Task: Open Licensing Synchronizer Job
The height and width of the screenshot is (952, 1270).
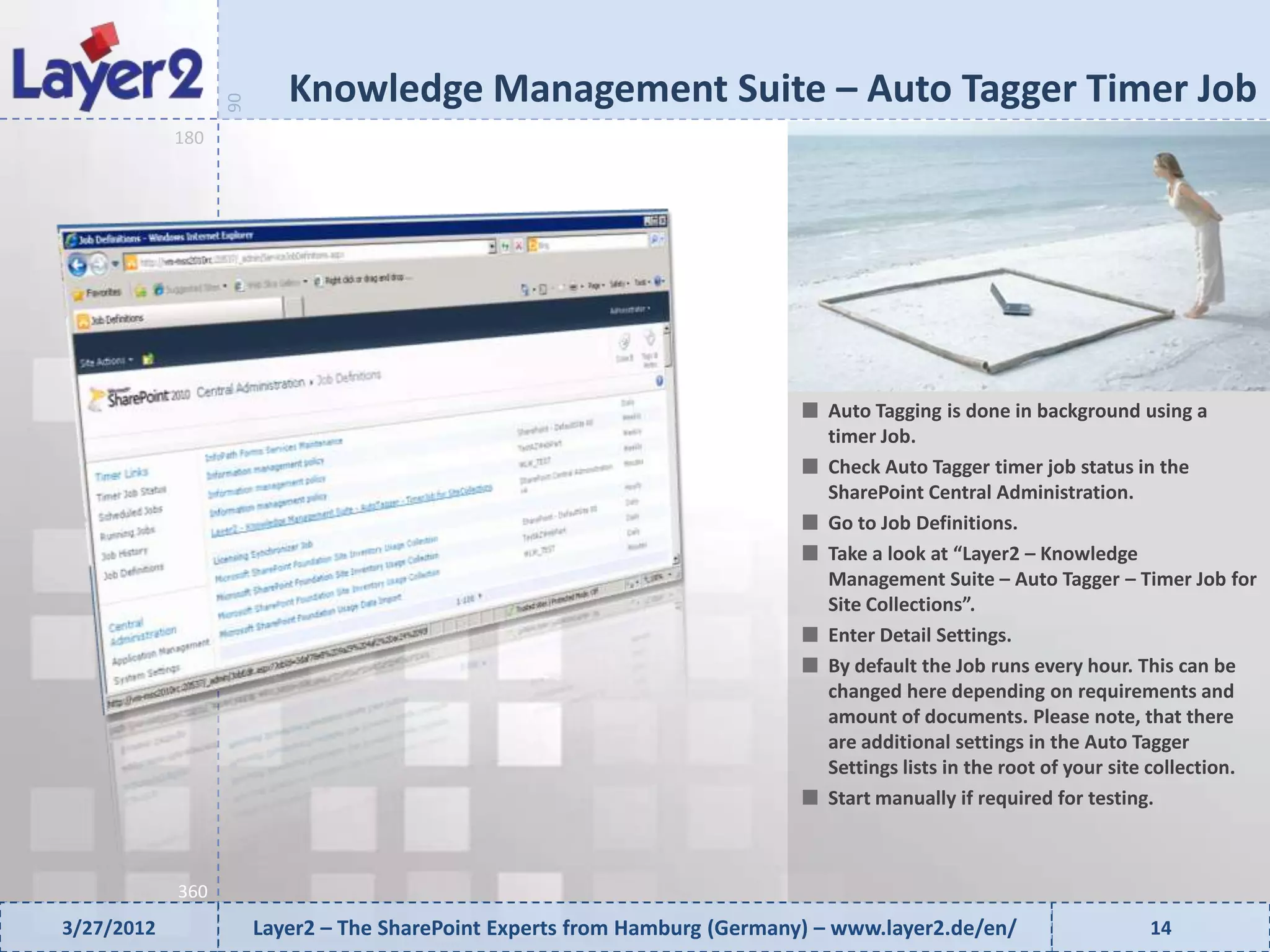Action: pos(263,553)
